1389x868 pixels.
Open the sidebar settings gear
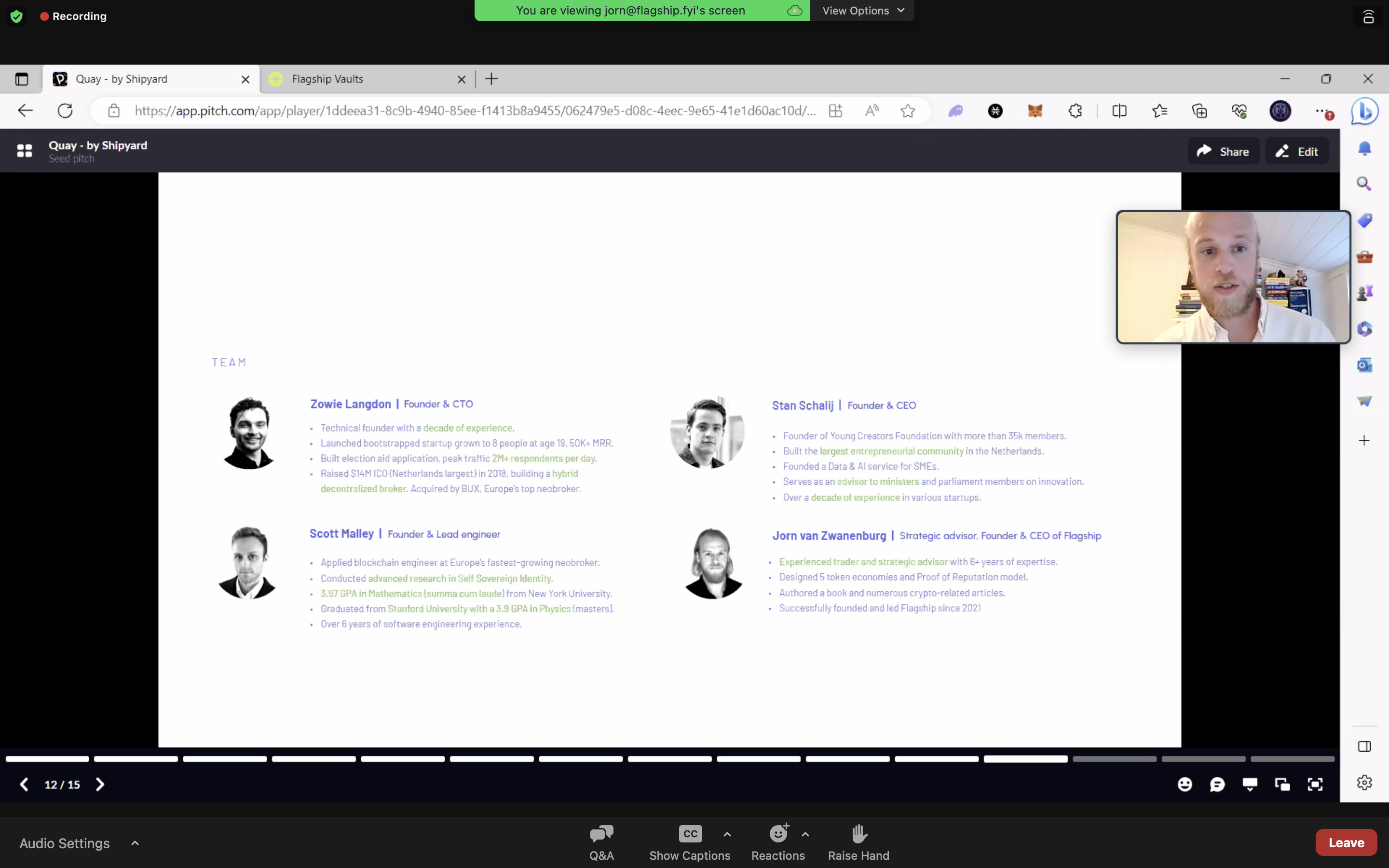(1364, 783)
